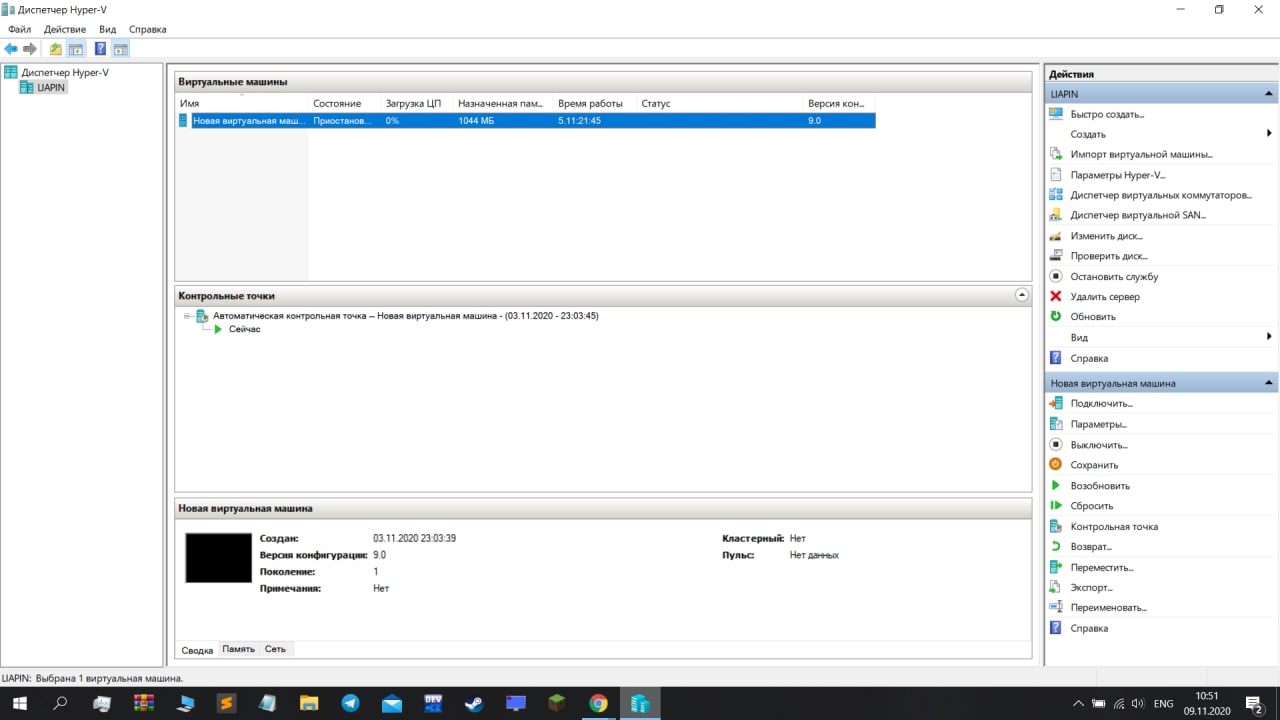The height and width of the screenshot is (720, 1280).
Task: Open Параметры of the virtual machine
Action: pos(1098,424)
